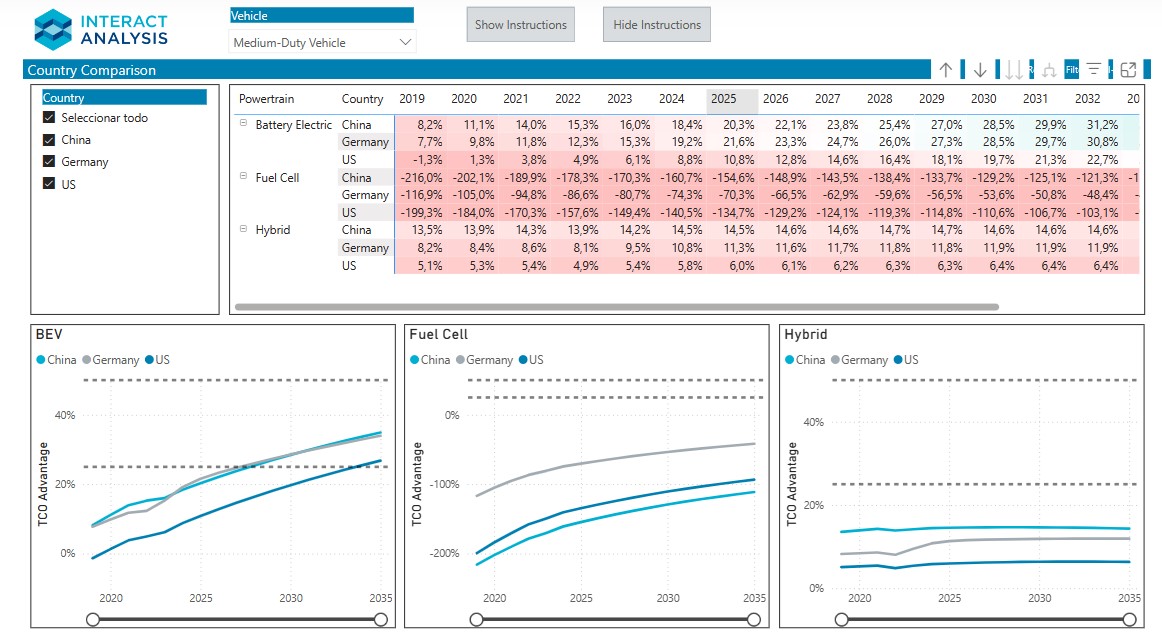This screenshot has width=1162, height=636.
Task: Toggle the Seleccionar todo checkbox
Action: coord(49,118)
